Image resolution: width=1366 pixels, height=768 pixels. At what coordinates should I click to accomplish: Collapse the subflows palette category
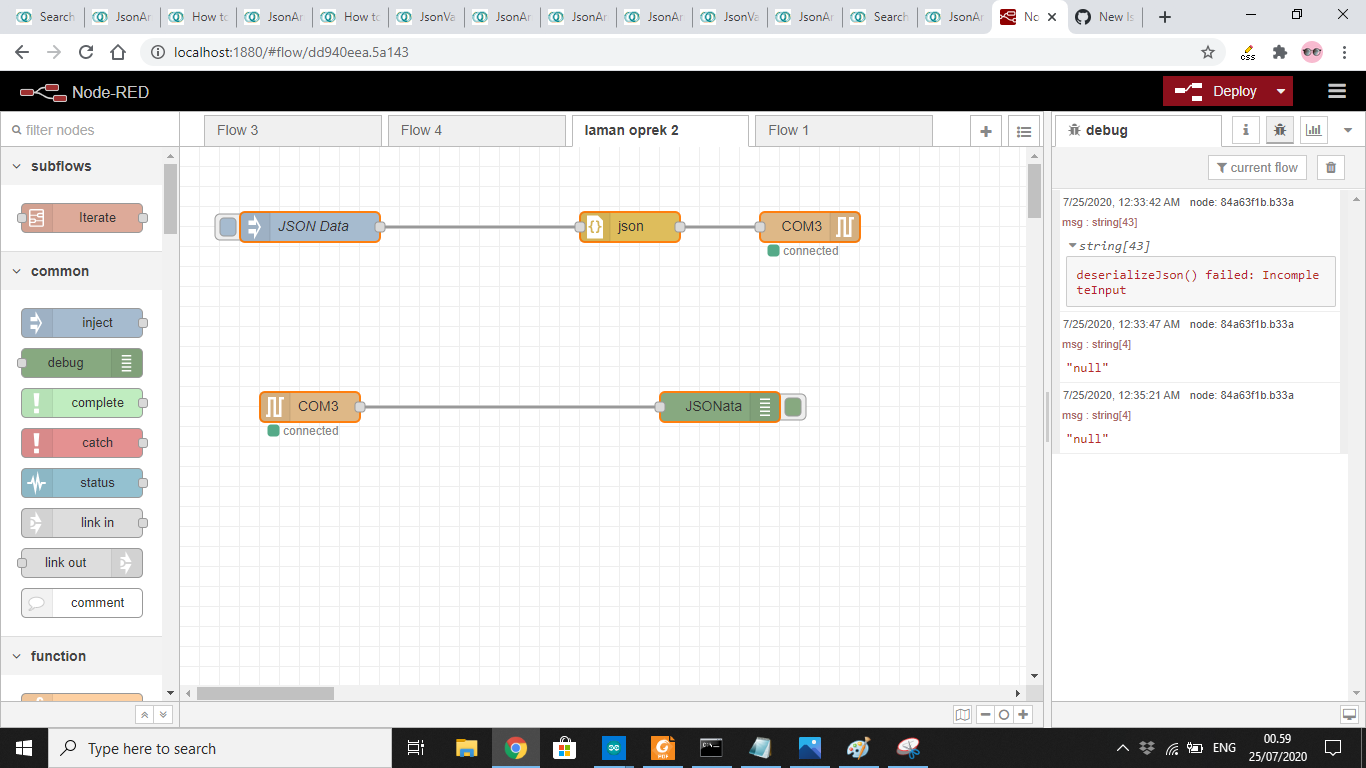(81, 166)
